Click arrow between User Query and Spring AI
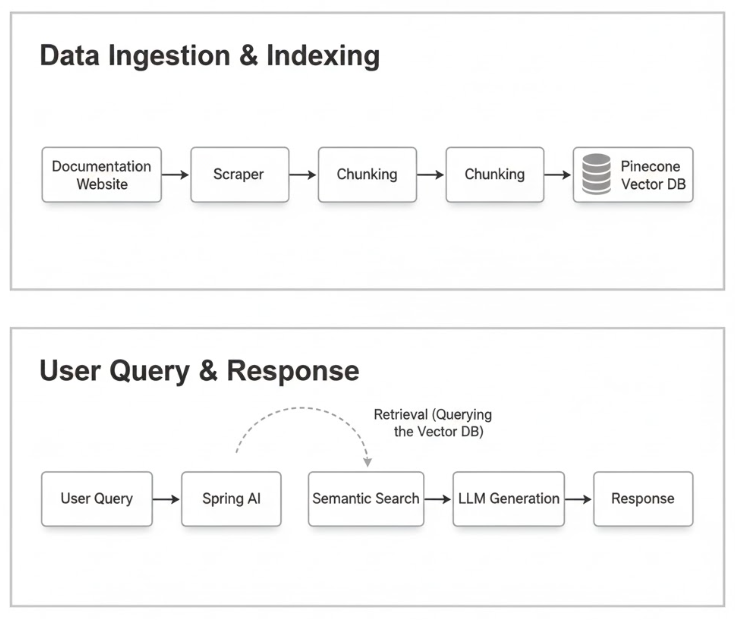The width and height of the screenshot is (735, 620). point(166,499)
